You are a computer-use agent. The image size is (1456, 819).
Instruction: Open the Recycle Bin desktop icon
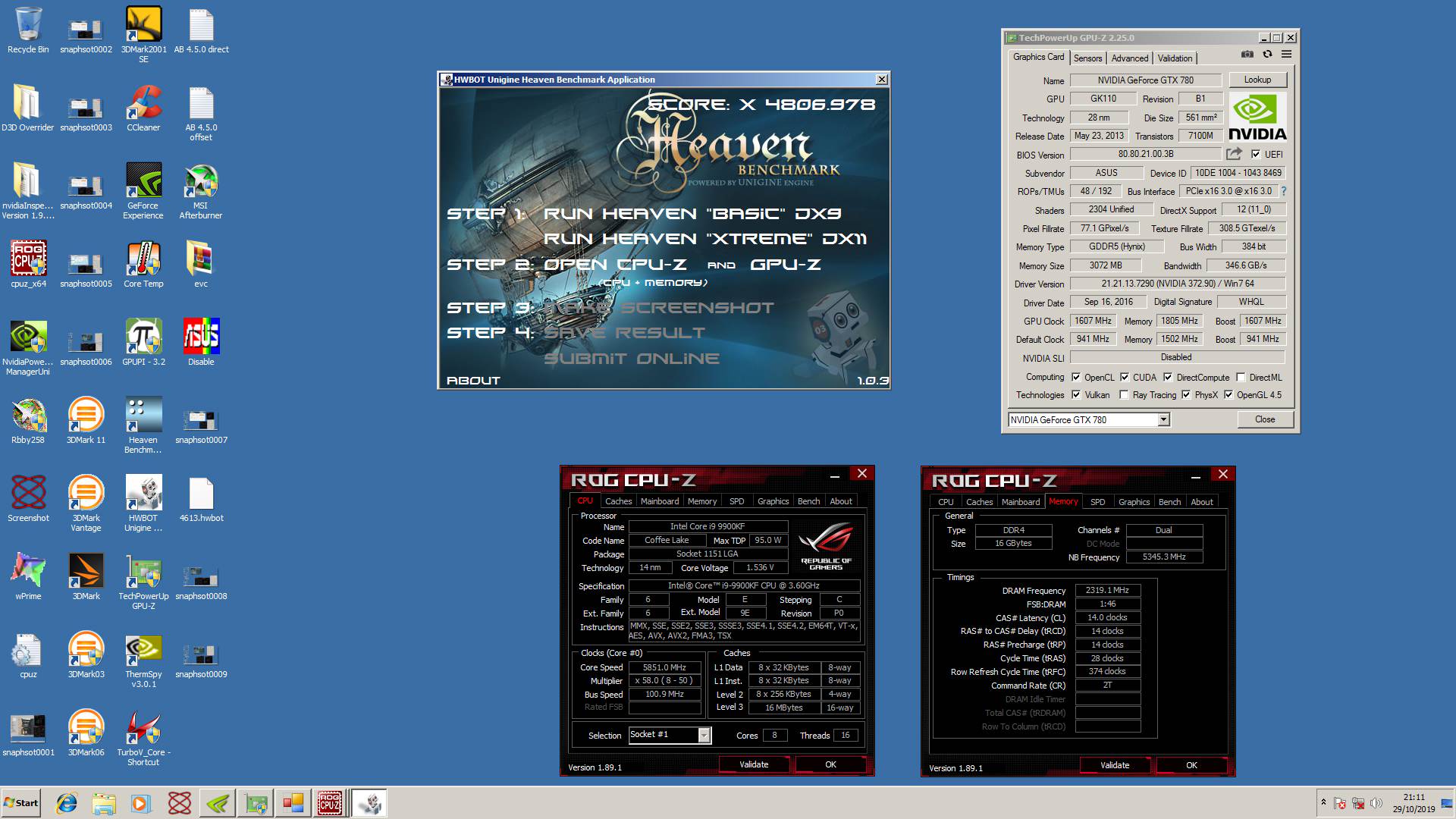tap(28, 30)
